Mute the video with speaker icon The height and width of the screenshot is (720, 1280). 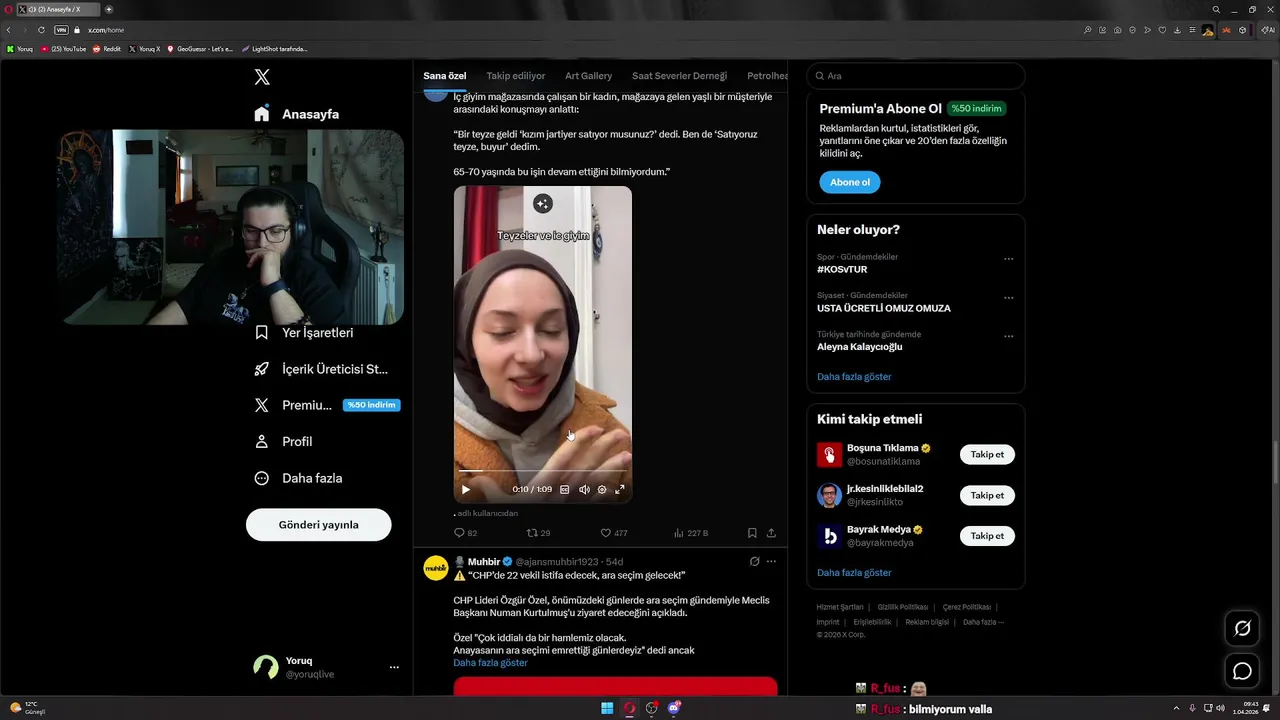click(584, 489)
